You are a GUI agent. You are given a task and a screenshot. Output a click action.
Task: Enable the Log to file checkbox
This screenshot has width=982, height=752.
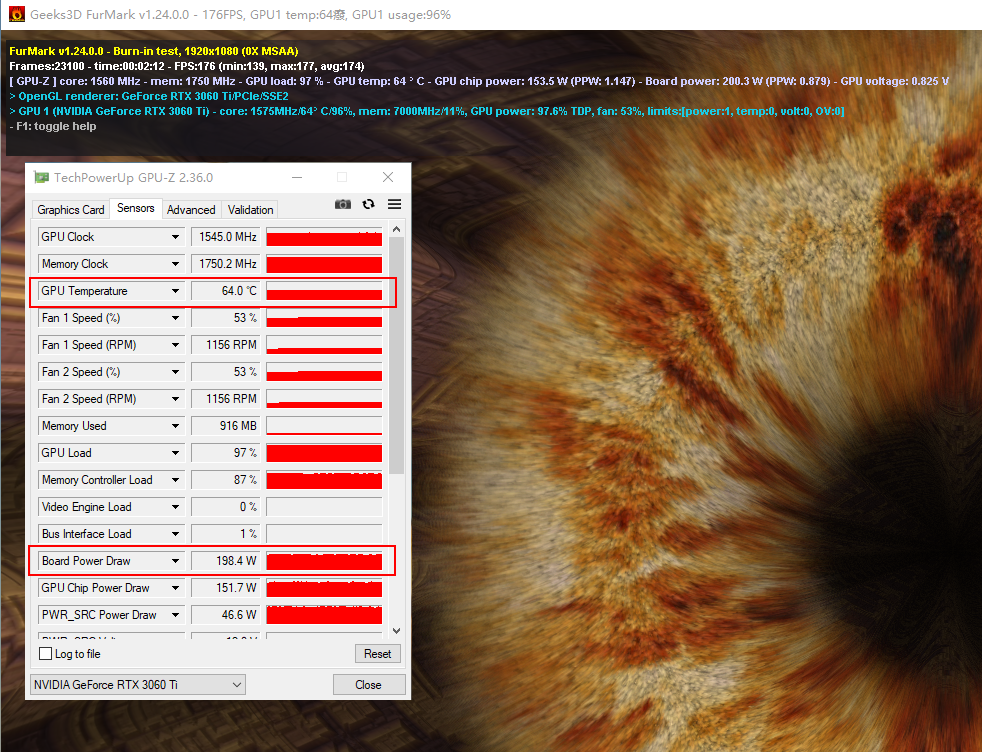click(x=46, y=654)
